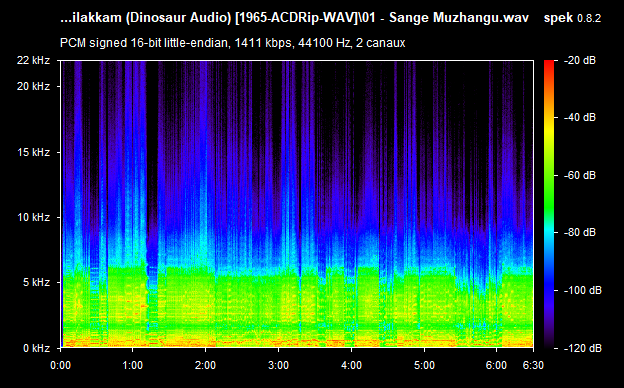Click the 22 kHz frequency axis label
Viewport: 624px width, 388px height.
click(33, 60)
